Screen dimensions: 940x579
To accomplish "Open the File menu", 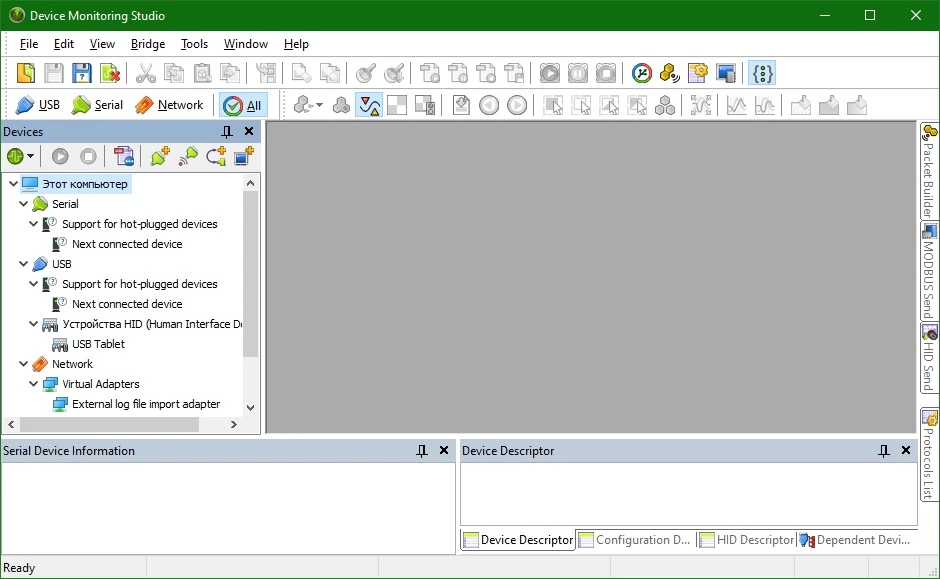I will pos(29,44).
